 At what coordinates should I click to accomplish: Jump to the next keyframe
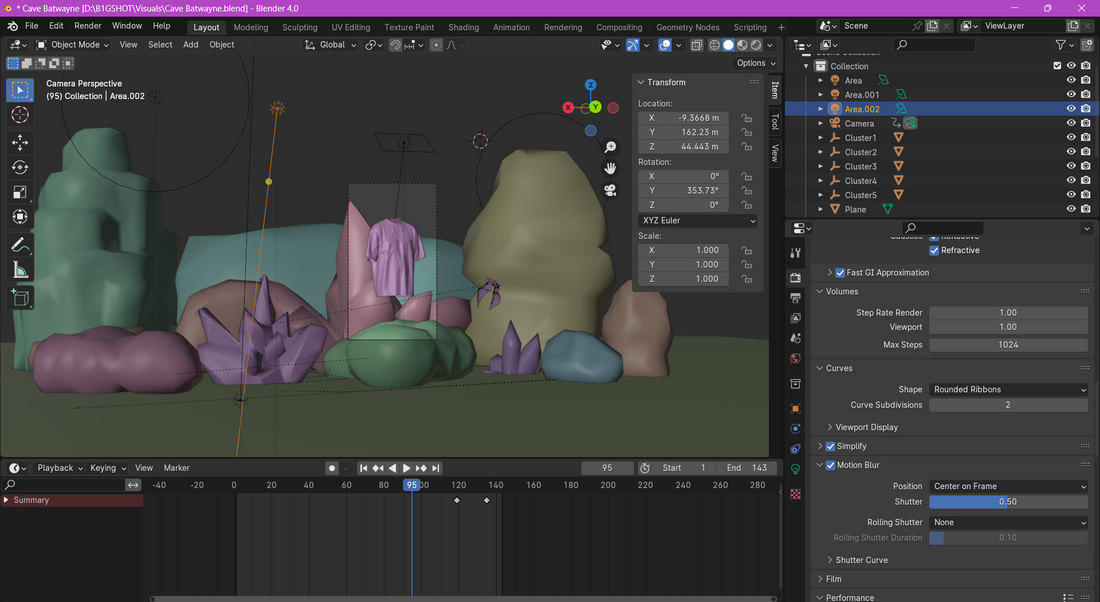pos(421,468)
